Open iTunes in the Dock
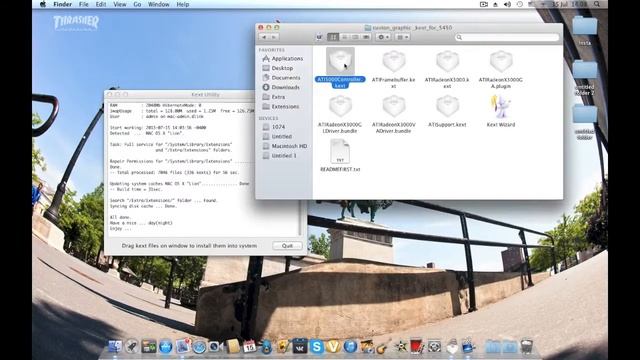The height and width of the screenshot is (360, 640). (x=350, y=347)
